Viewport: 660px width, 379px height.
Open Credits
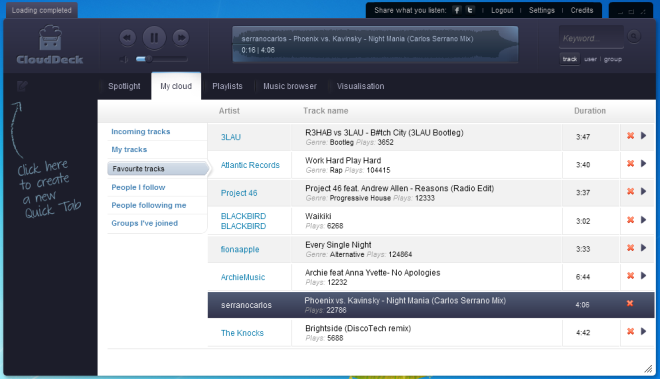click(582, 10)
